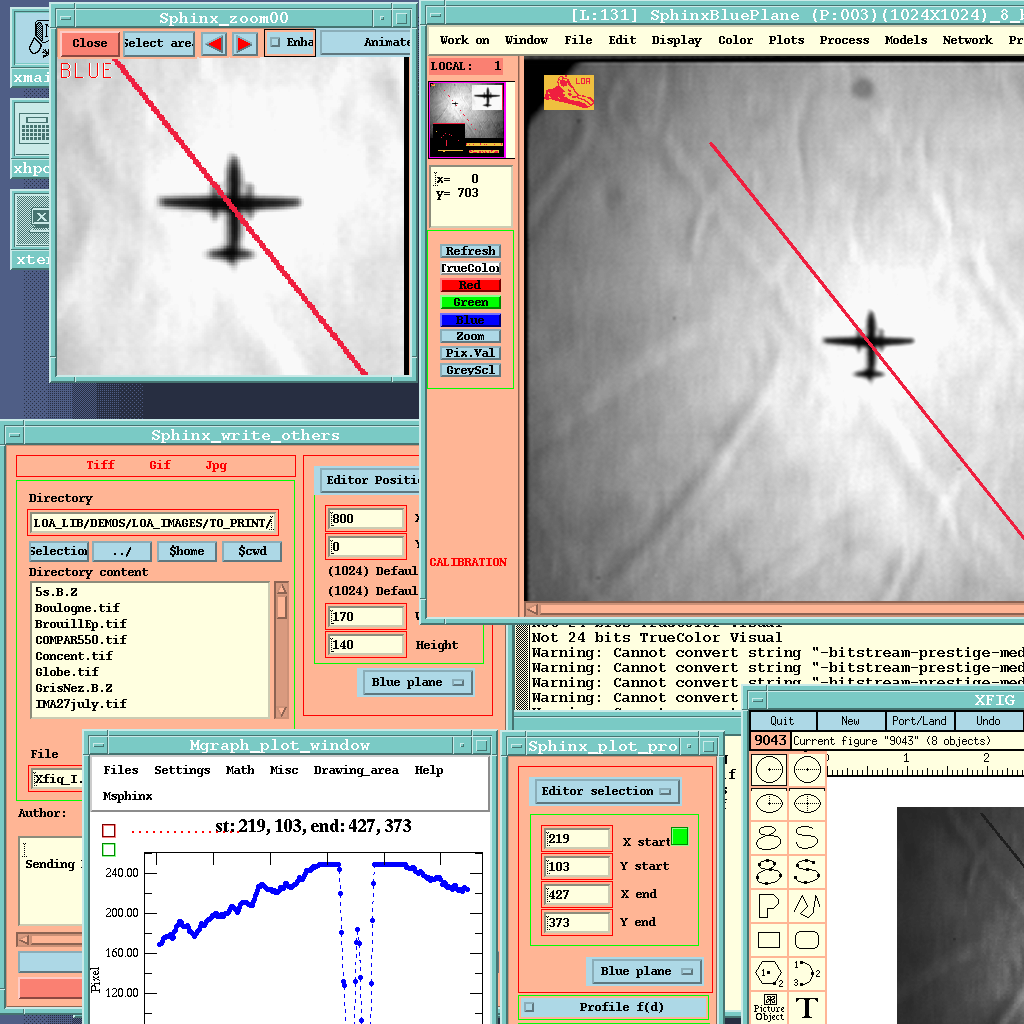Image resolution: width=1024 pixels, height=1024 pixels.
Task: Toggle the red square marker in Mgraph plot
Action: click(109, 830)
